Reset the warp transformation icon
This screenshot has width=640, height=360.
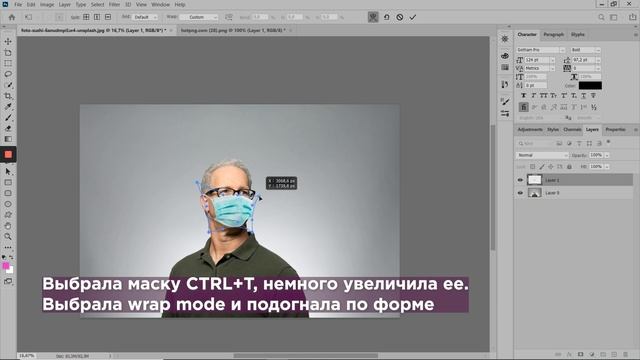click(386, 17)
